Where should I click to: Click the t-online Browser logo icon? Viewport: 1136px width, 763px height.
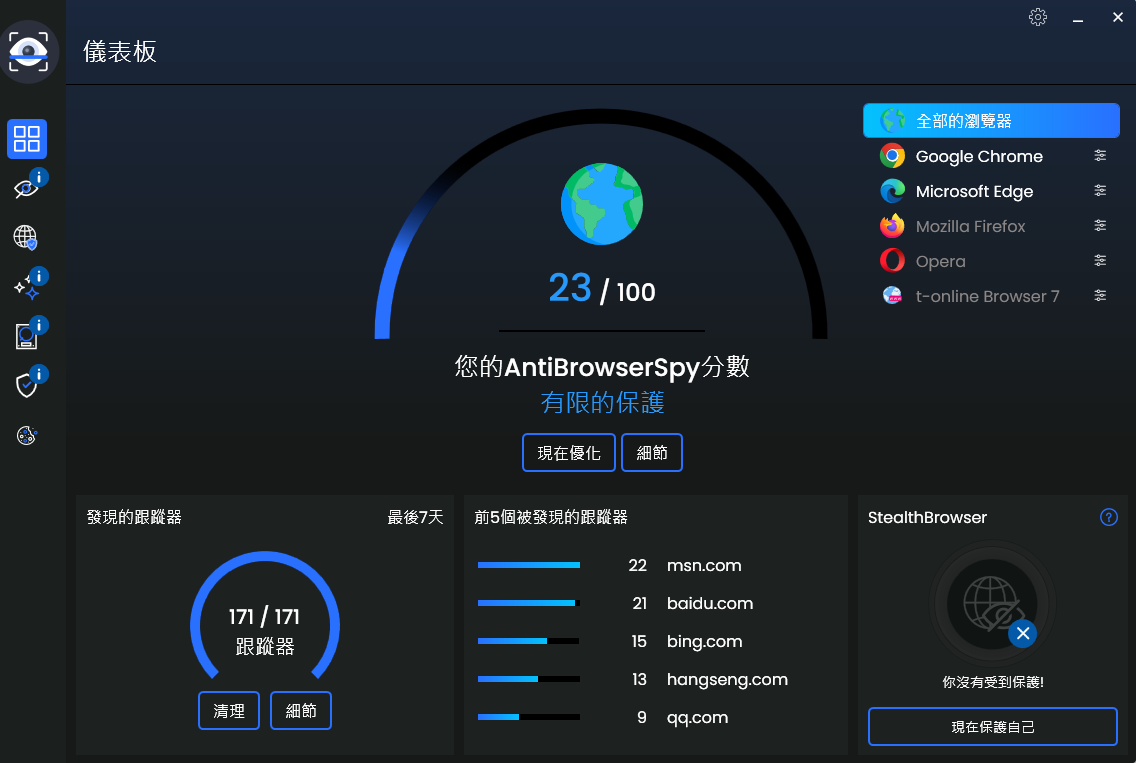tap(892, 296)
